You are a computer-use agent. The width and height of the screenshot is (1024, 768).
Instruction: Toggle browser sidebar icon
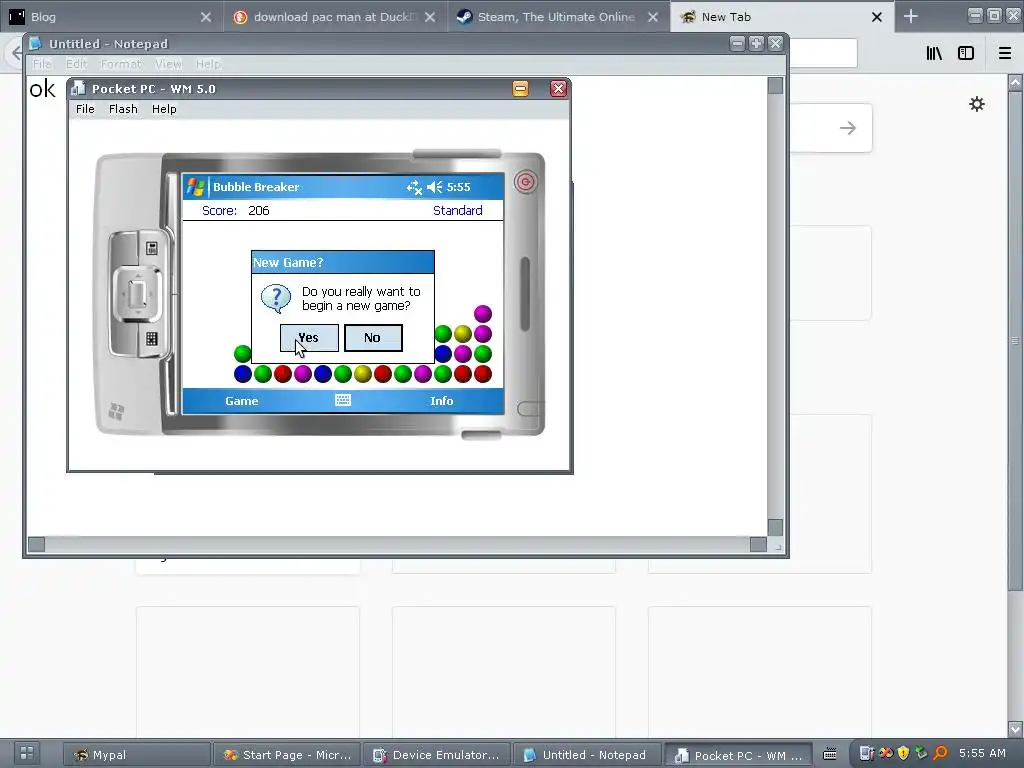(966, 53)
